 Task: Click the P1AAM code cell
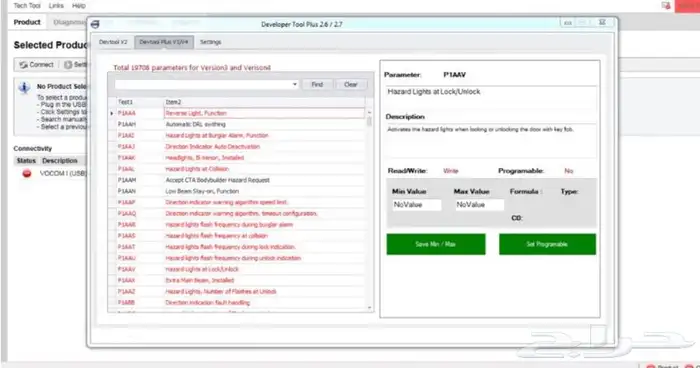point(140,180)
